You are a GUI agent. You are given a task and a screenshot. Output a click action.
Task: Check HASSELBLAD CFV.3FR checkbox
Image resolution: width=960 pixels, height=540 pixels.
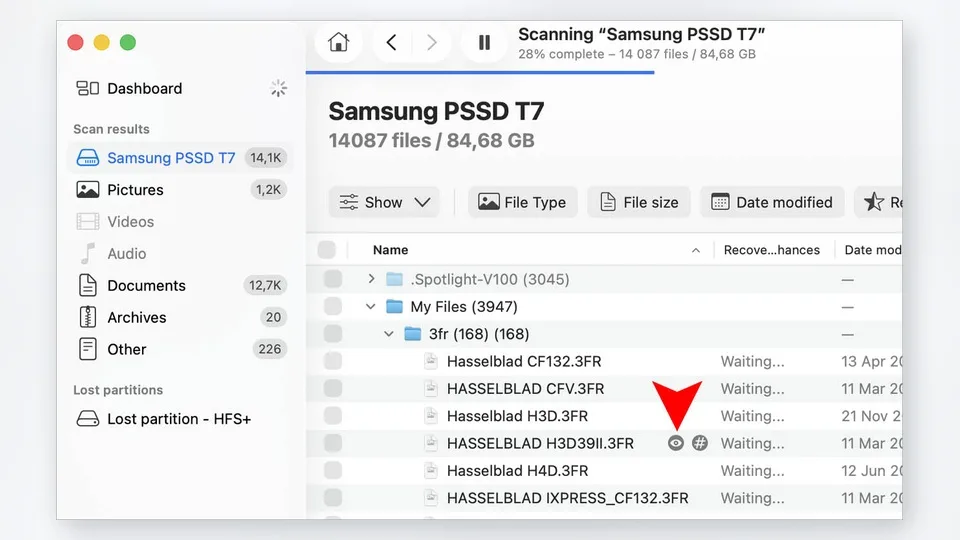[333, 388]
